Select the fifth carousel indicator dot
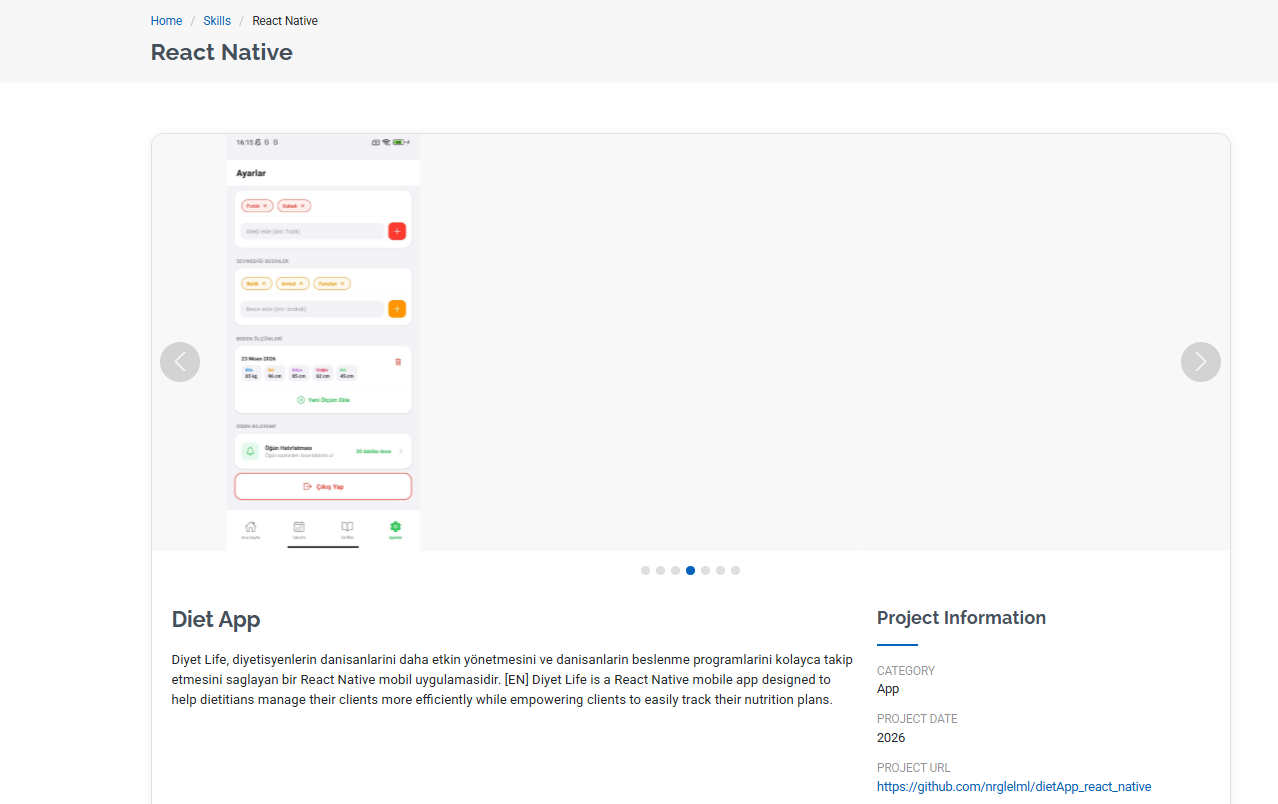This screenshot has height=804, width=1278. tap(706, 571)
